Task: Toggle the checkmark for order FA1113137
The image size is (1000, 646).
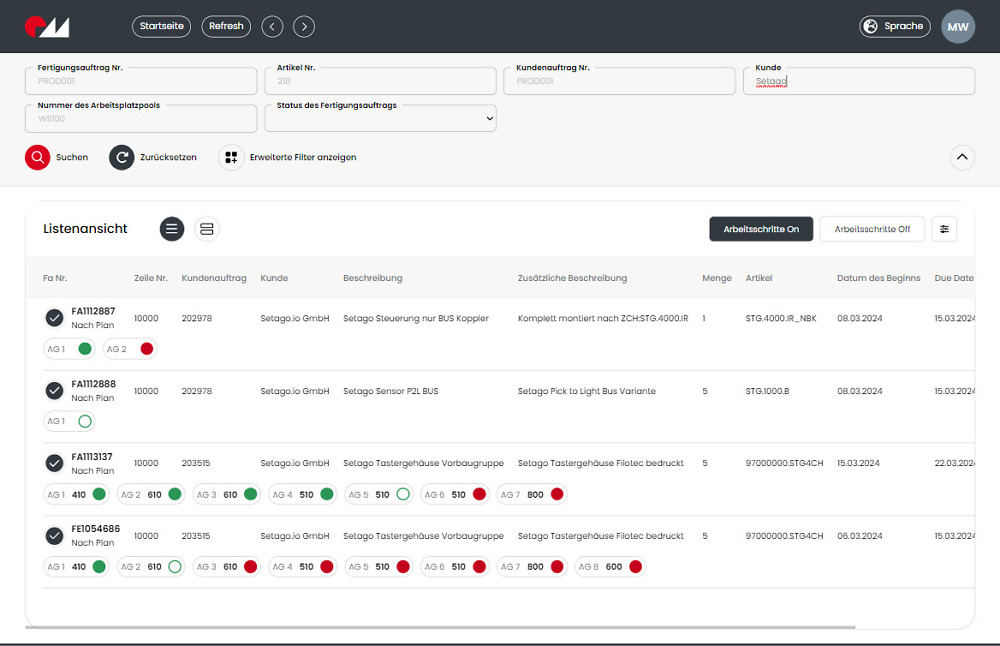Action: point(54,463)
